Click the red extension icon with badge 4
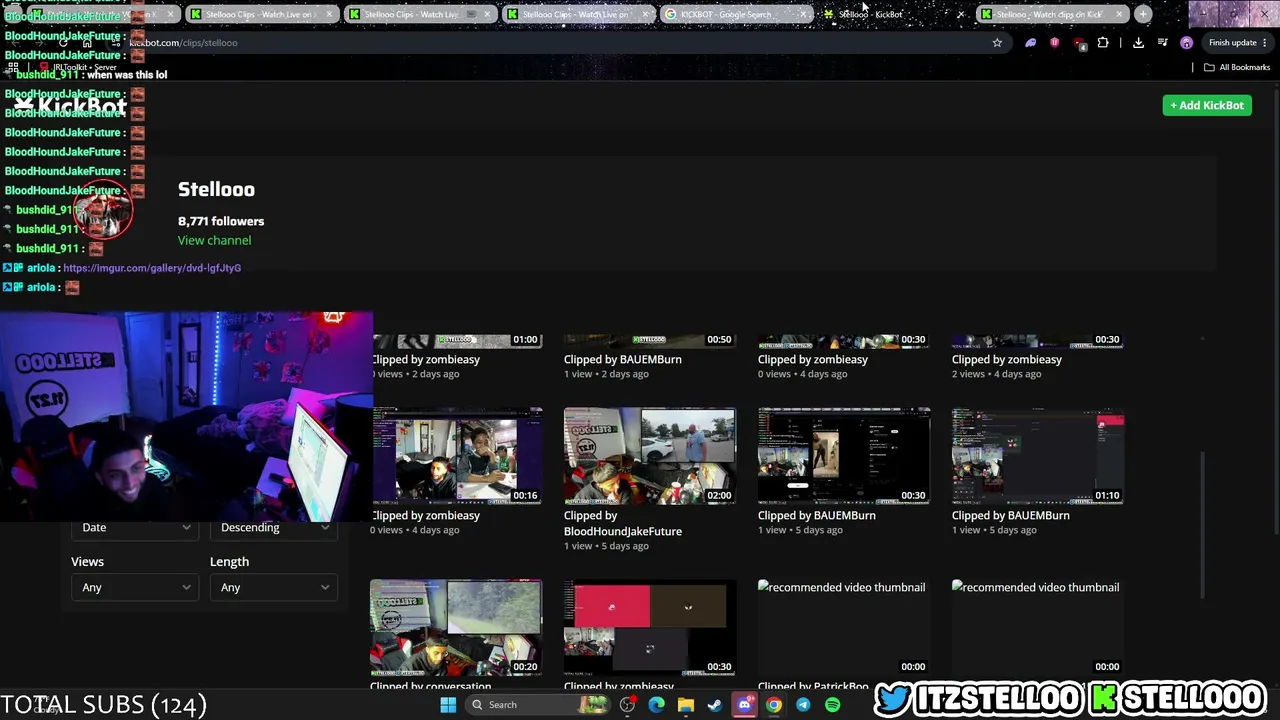 pyautogui.click(x=1079, y=43)
